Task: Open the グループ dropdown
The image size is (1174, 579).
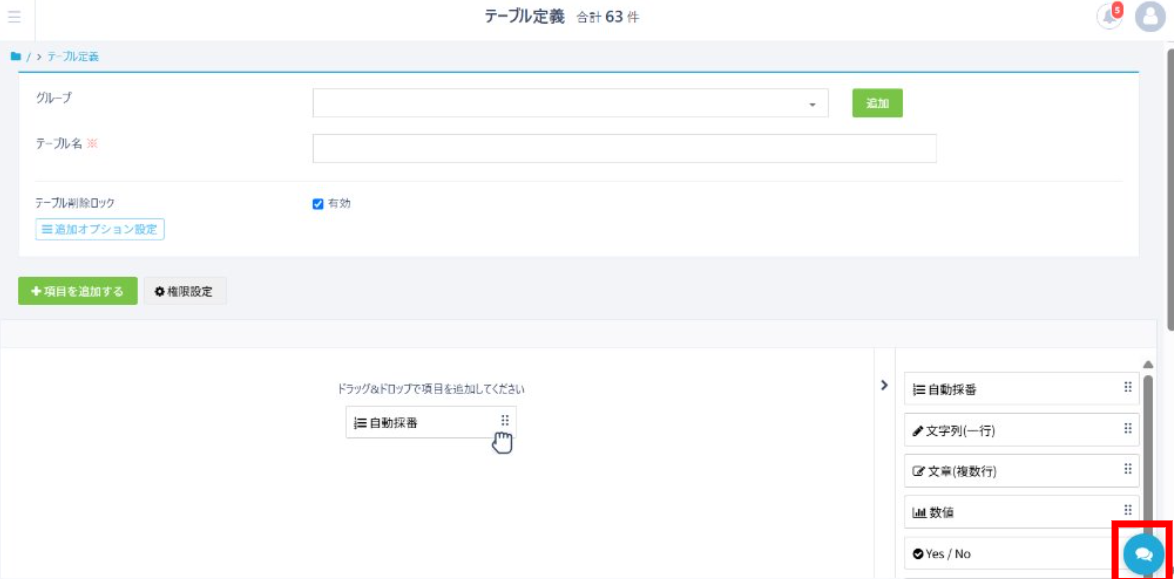Action: point(571,103)
